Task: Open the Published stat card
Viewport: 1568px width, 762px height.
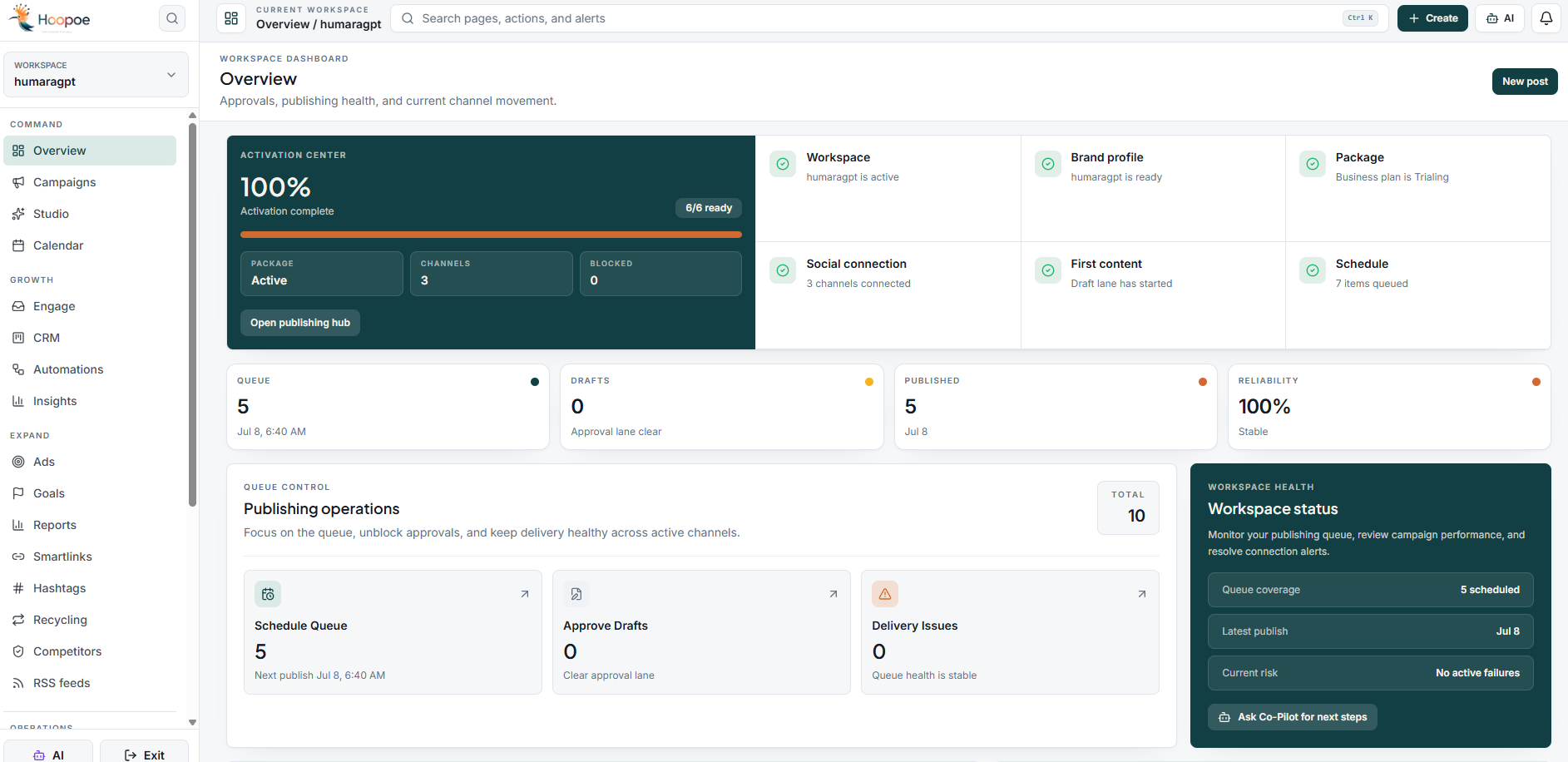Action: click(x=1056, y=407)
